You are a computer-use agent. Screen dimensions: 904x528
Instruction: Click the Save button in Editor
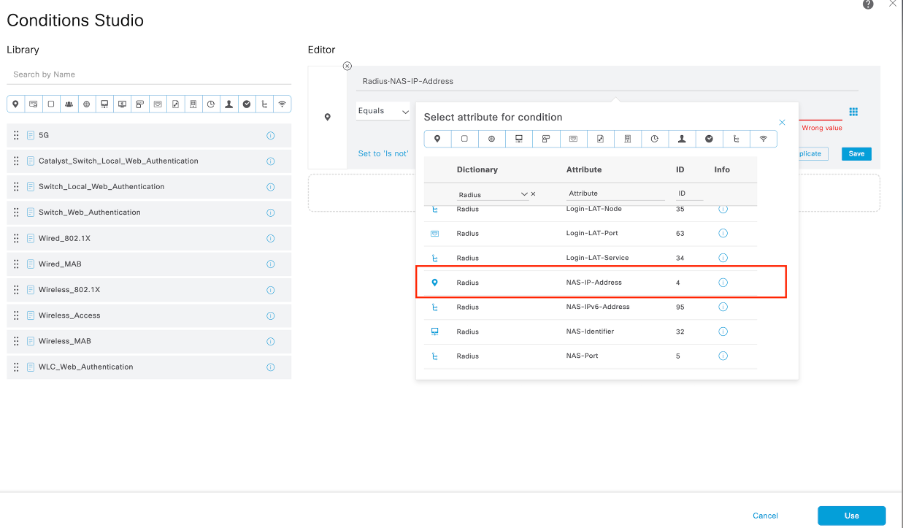855,153
